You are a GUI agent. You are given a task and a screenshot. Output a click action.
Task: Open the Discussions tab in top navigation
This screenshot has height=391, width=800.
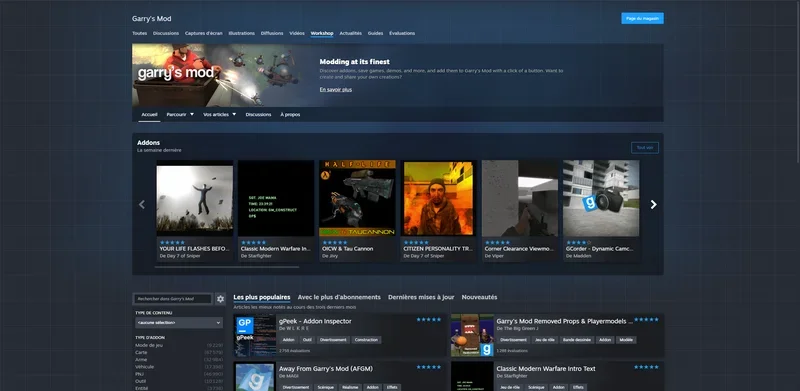[x=166, y=33]
